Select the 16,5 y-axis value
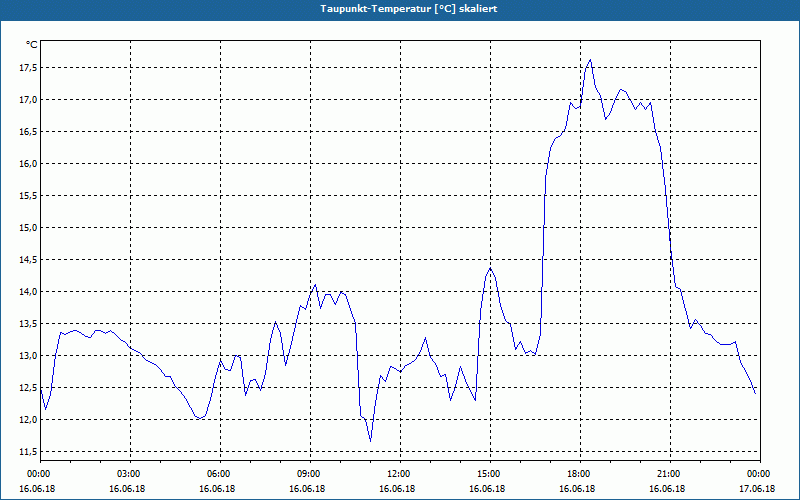Viewport: 800px width, 500px height. pos(29,132)
